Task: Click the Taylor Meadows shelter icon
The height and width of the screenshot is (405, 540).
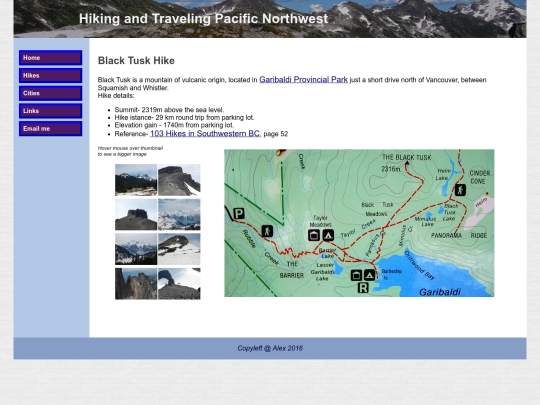Action: pyautogui.click(x=314, y=235)
